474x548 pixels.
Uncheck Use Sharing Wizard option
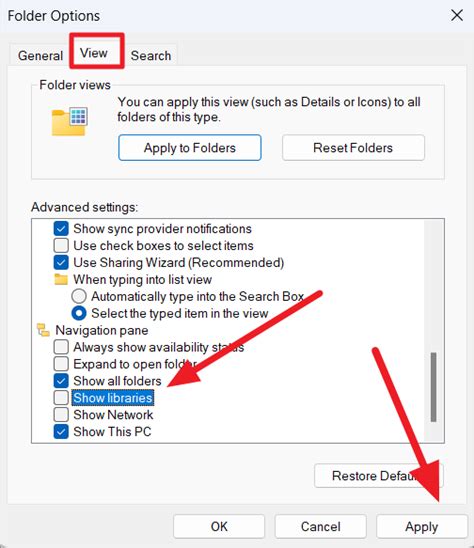tap(61, 262)
